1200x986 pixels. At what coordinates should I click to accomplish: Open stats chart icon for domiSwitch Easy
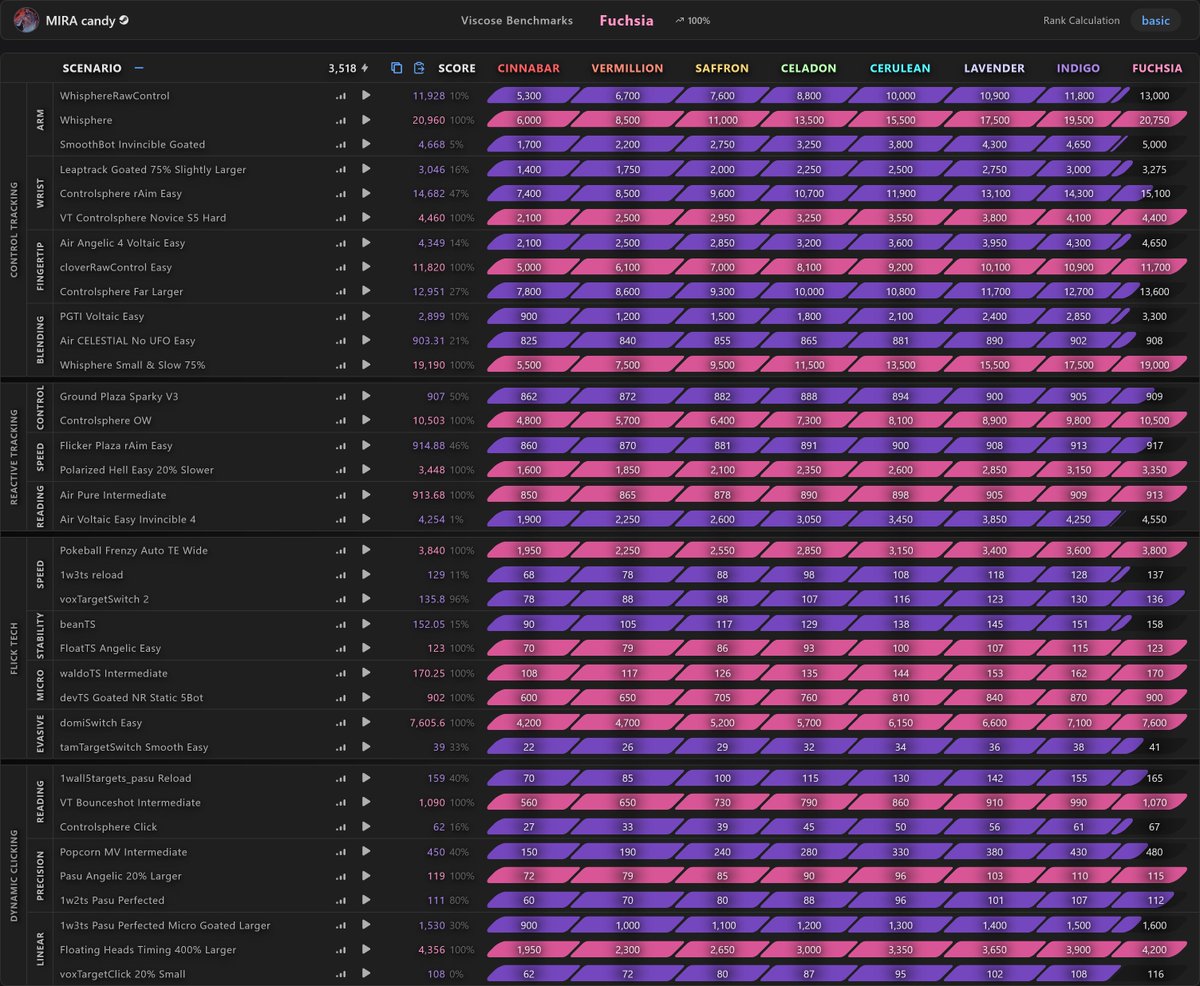coord(341,722)
